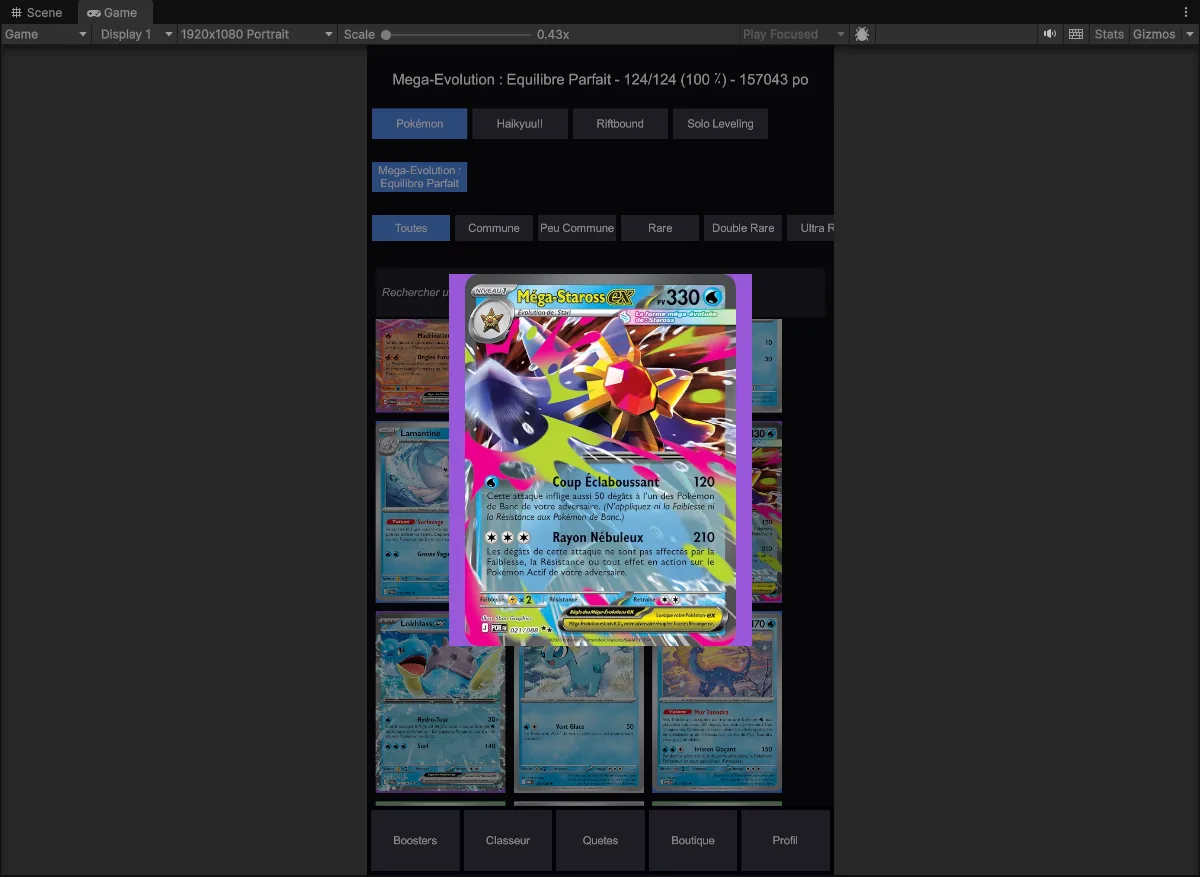Click the Rechercher search field
The width and height of the screenshot is (1200, 877).
[600, 292]
